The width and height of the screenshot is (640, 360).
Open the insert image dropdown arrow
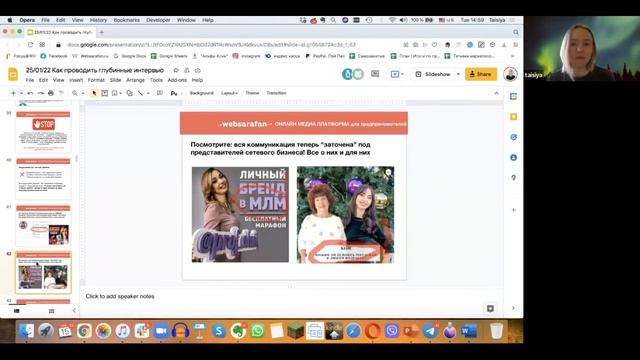(x=121, y=93)
